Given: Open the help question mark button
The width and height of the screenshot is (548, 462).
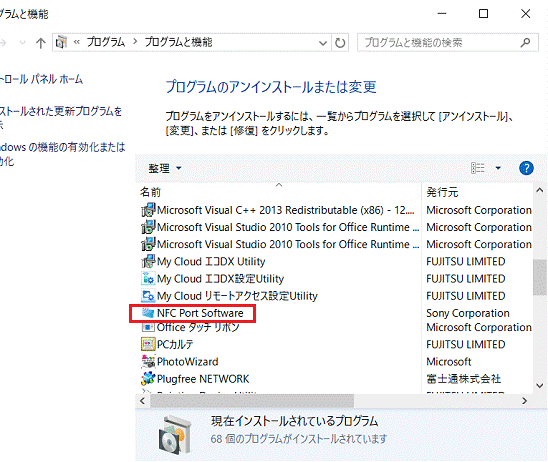Looking at the screenshot, I should point(526,168).
